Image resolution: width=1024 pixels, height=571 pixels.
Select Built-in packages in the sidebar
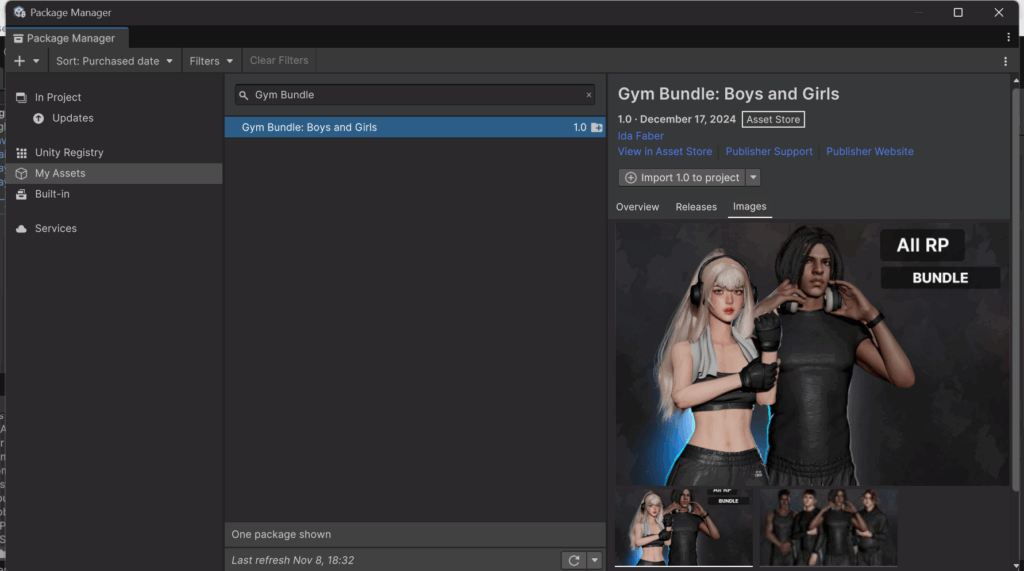52,194
